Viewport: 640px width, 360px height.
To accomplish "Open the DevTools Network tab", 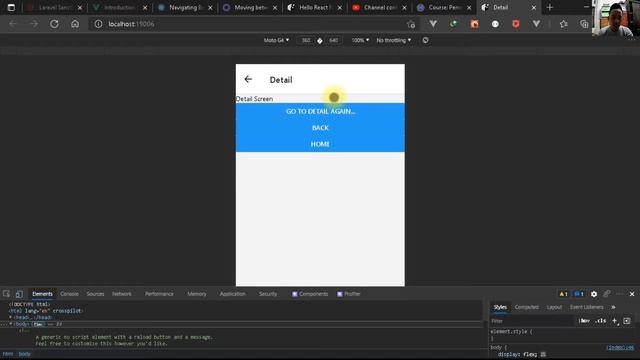I will point(122,294).
